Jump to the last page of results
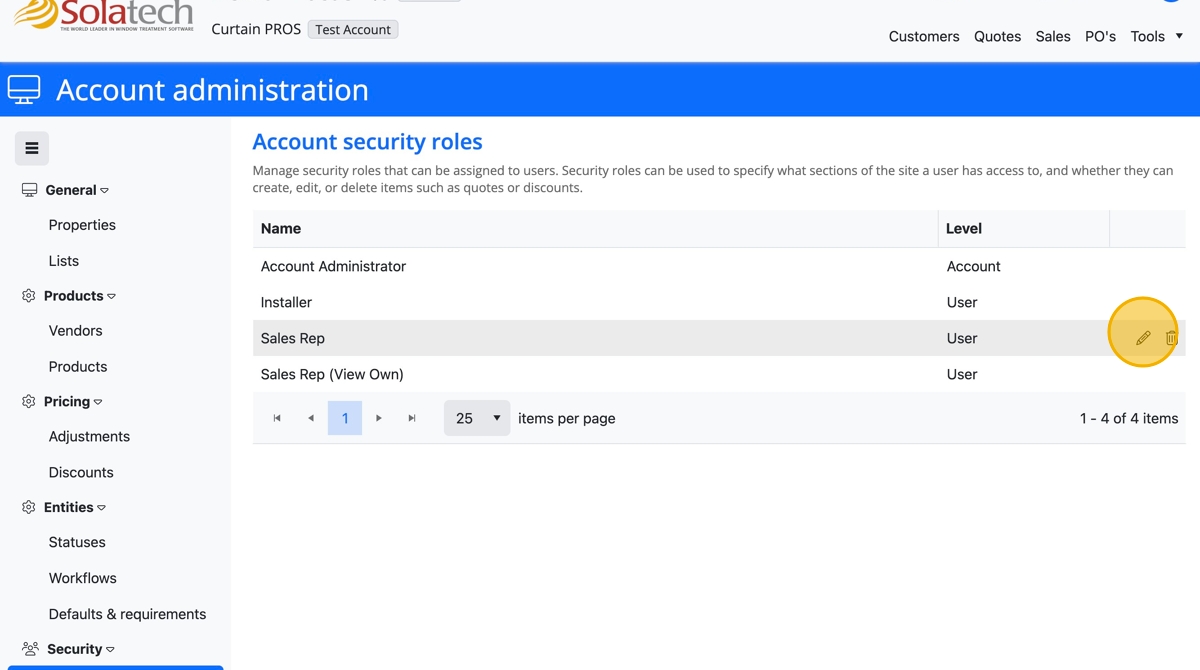This screenshot has width=1200, height=670. [x=412, y=418]
